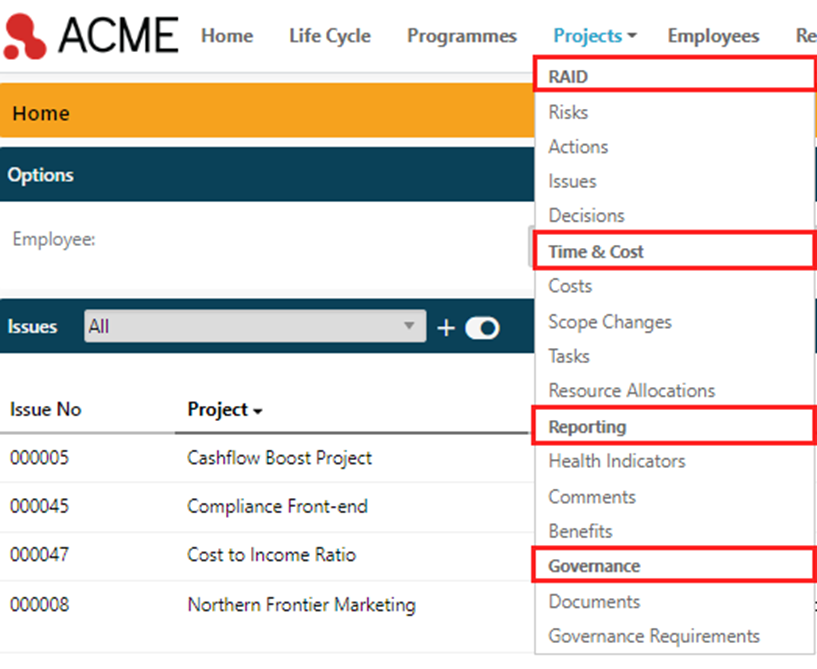Open the Northern Frontier Marketing link
This screenshot has width=817, height=669.
[301, 605]
